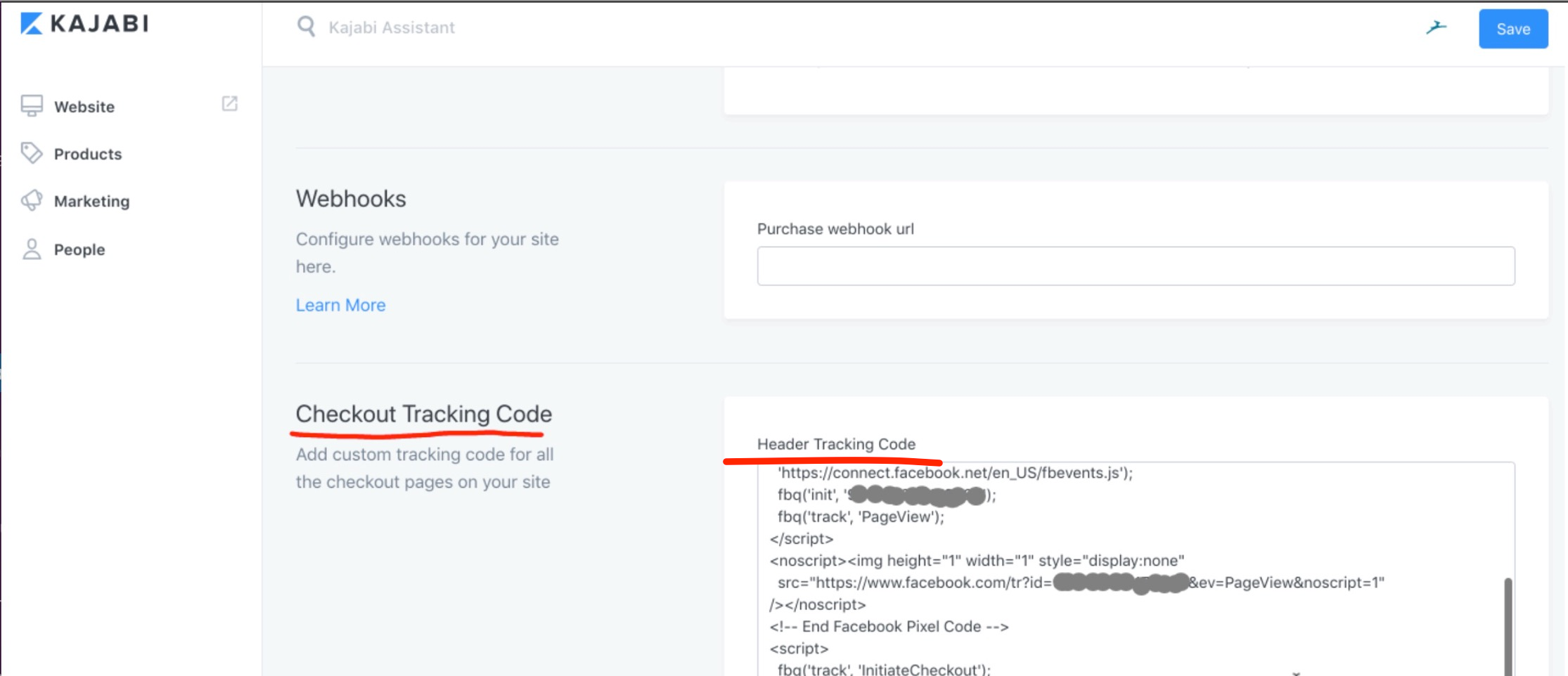This screenshot has height=676, width=1568.
Task: Click the Kajabi logo
Action: click(x=84, y=23)
